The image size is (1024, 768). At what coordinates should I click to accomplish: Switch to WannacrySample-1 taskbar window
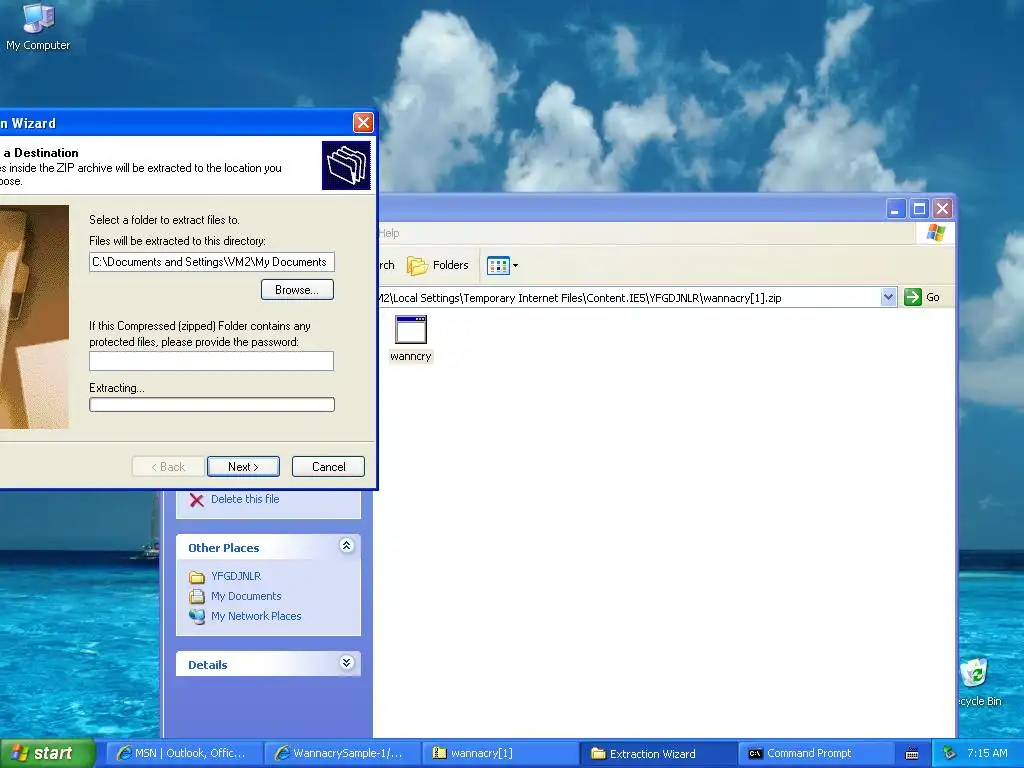pyautogui.click(x=342, y=753)
